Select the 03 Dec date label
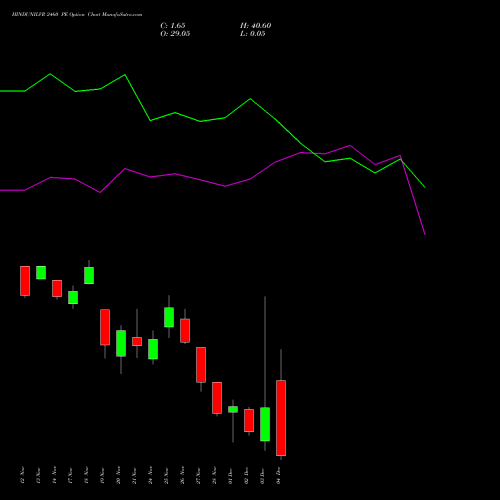The image size is (500, 500). point(262,475)
